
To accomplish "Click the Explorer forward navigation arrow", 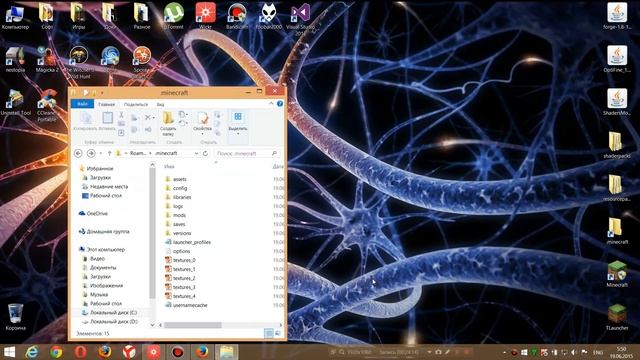I will click(91, 153).
